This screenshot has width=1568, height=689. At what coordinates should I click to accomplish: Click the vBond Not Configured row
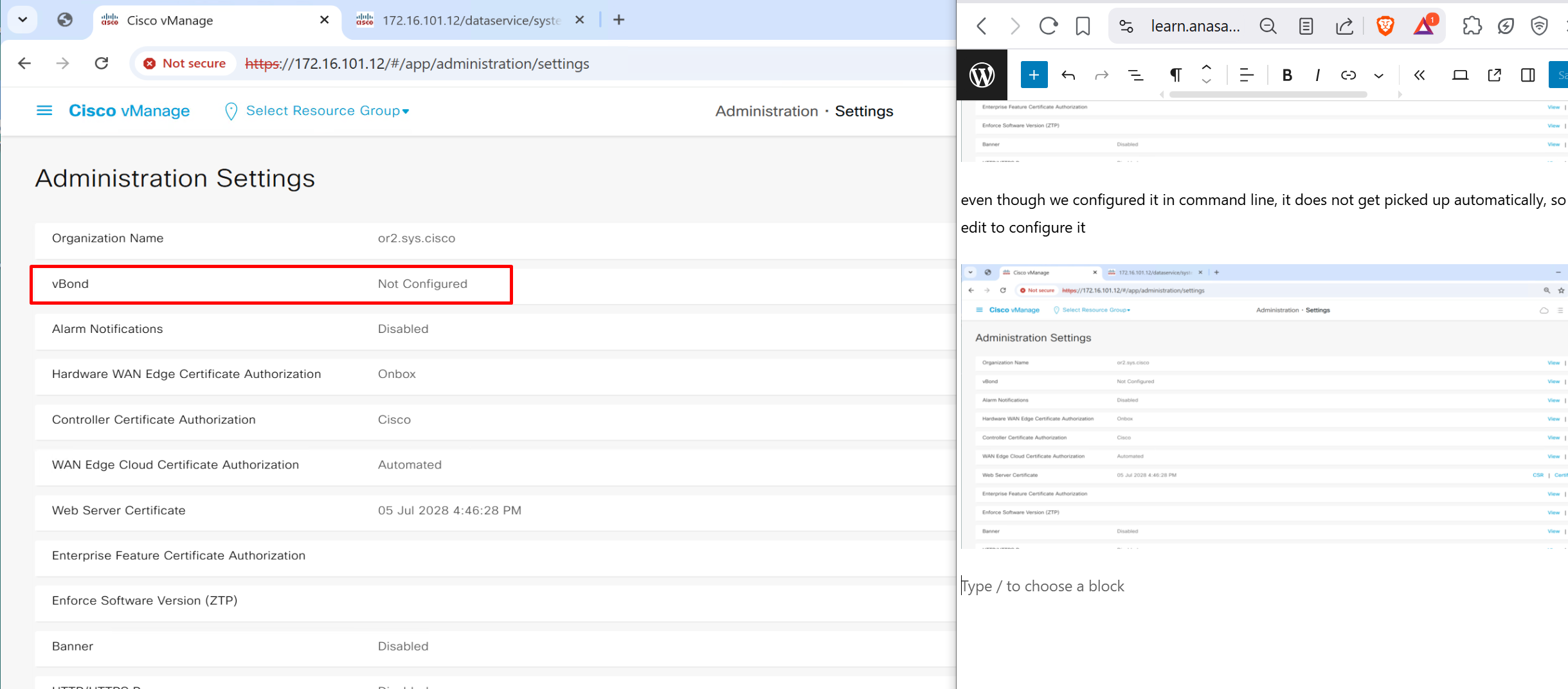click(x=271, y=284)
